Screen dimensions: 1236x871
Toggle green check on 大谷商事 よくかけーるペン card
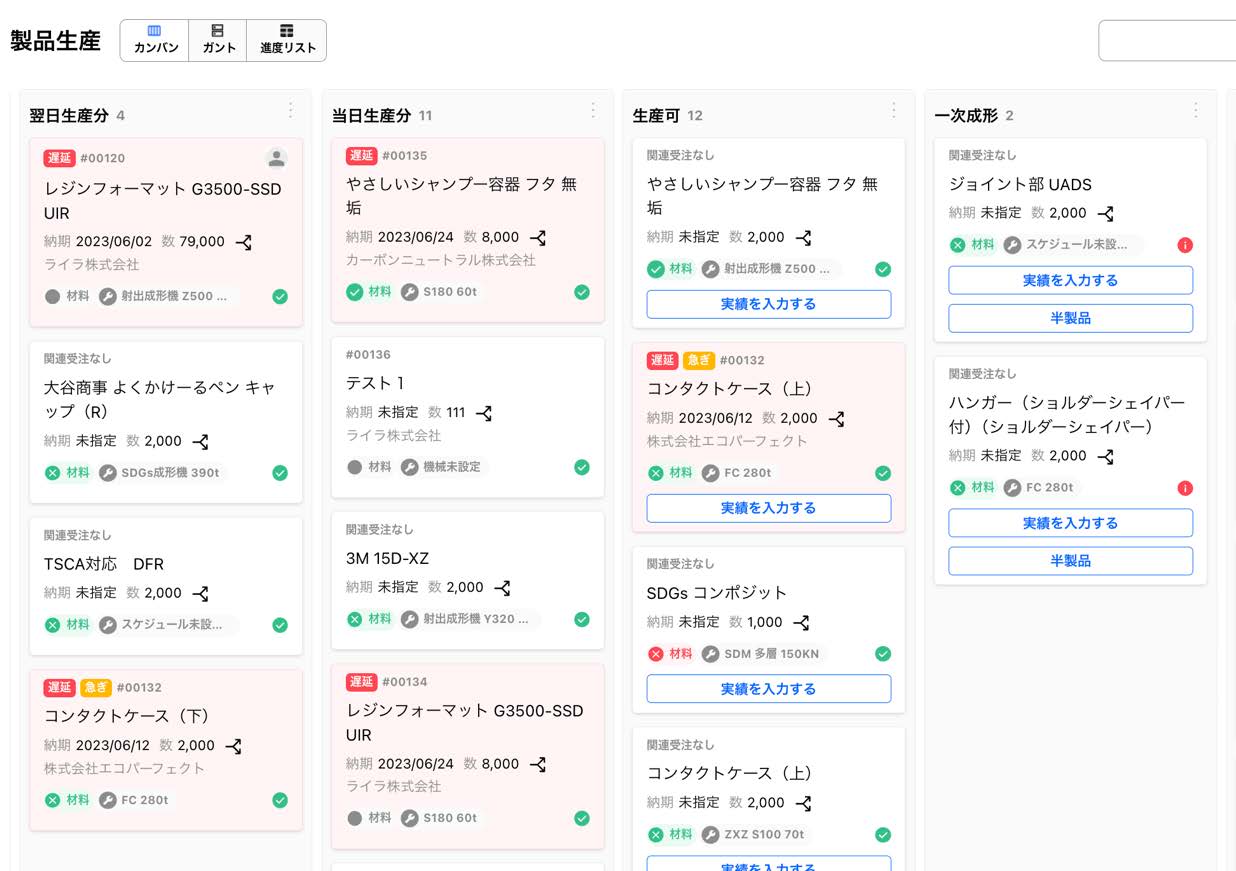pyautogui.click(x=280, y=473)
